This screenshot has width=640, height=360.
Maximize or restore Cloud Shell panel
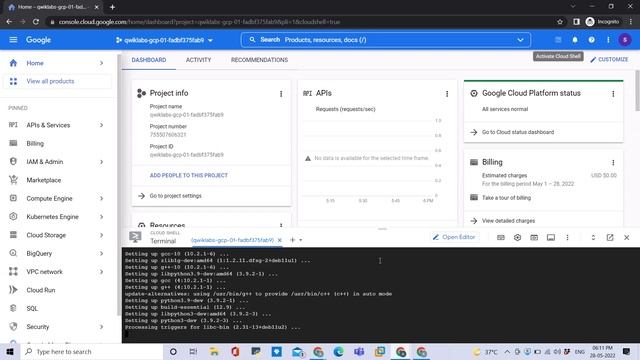click(593, 237)
